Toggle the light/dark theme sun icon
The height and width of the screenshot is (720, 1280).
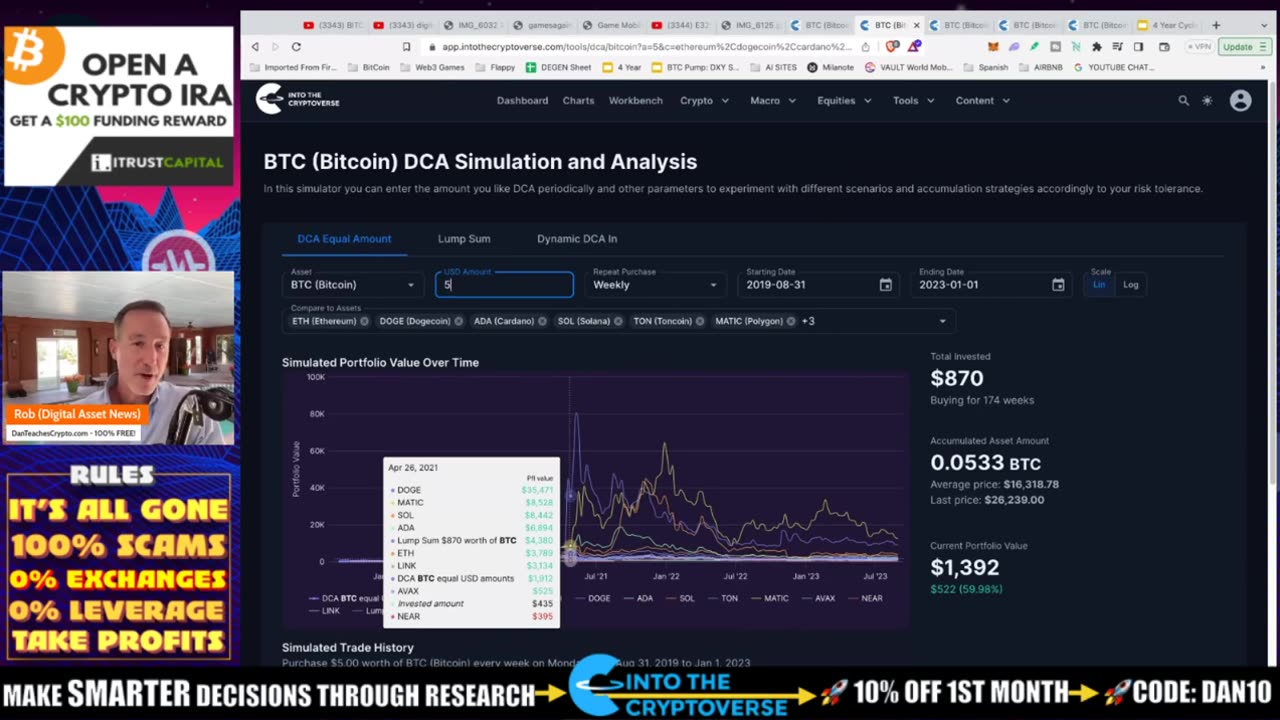pos(1207,100)
